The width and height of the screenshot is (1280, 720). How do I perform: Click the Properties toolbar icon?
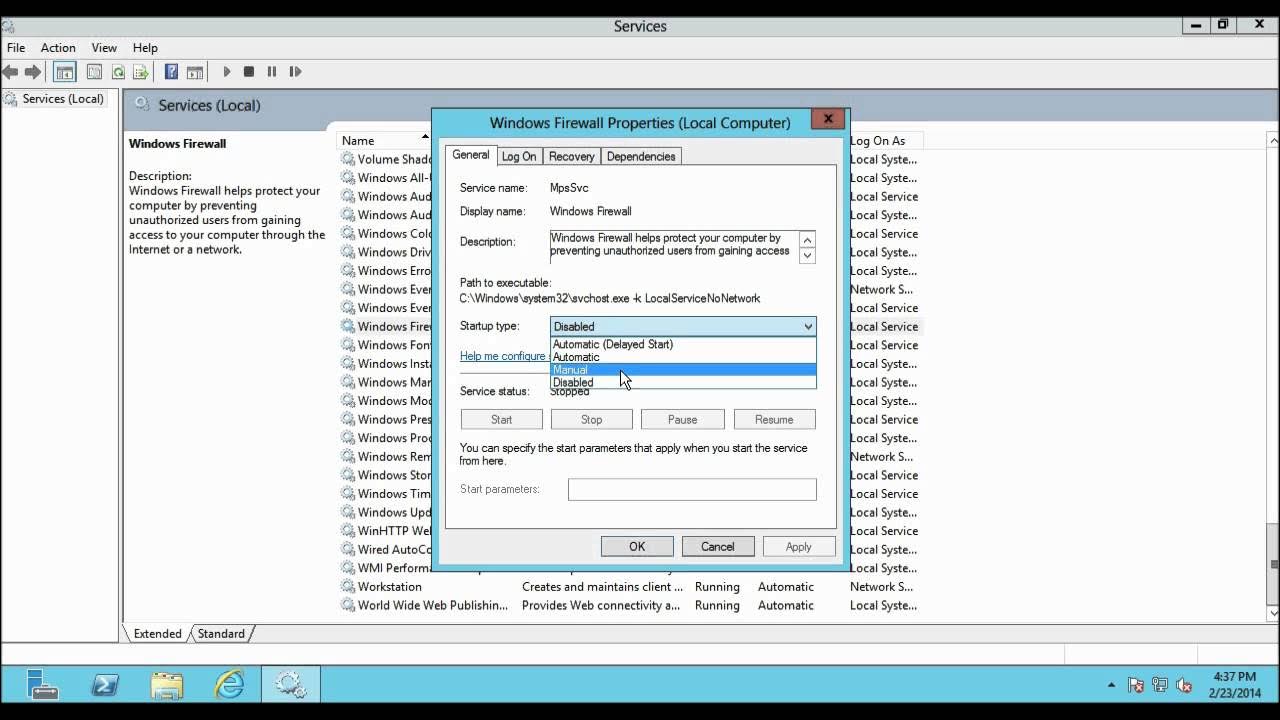pos(94,72)
